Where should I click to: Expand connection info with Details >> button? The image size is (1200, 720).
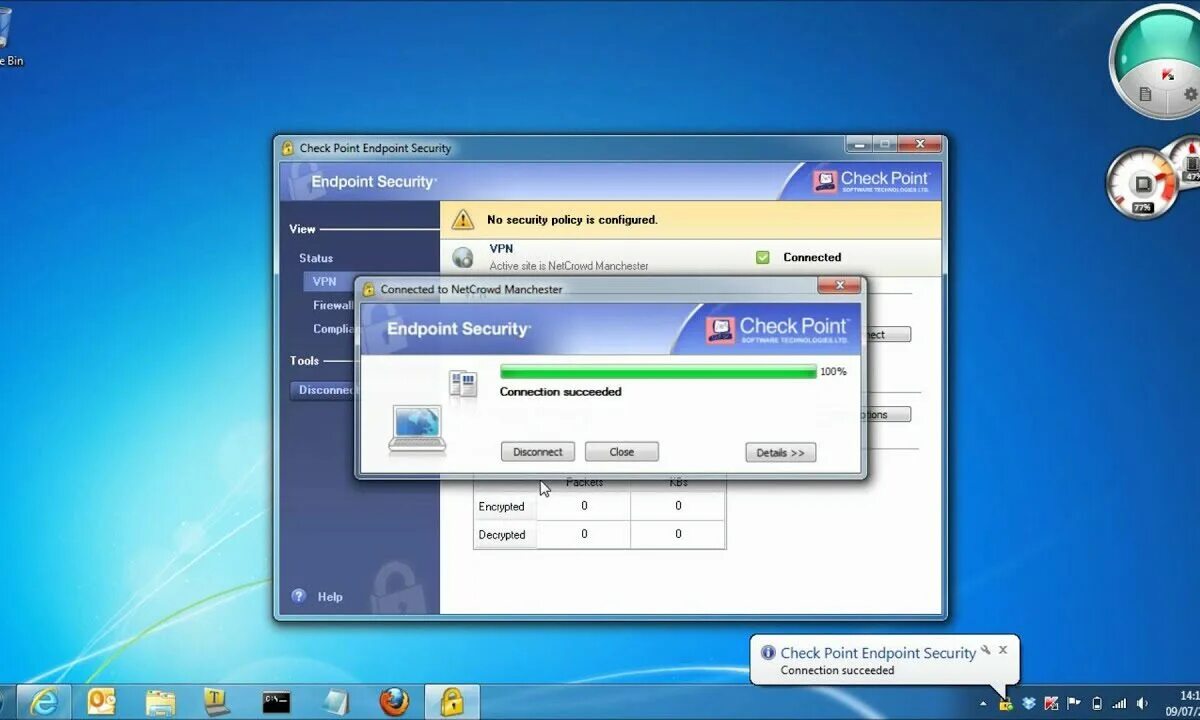781,453
